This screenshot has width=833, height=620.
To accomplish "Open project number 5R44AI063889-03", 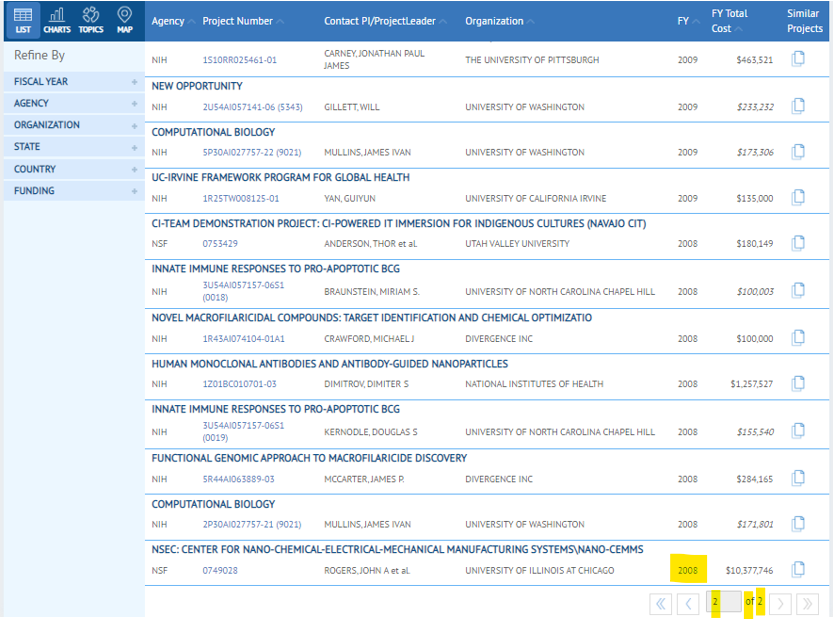I will point(239,479).
